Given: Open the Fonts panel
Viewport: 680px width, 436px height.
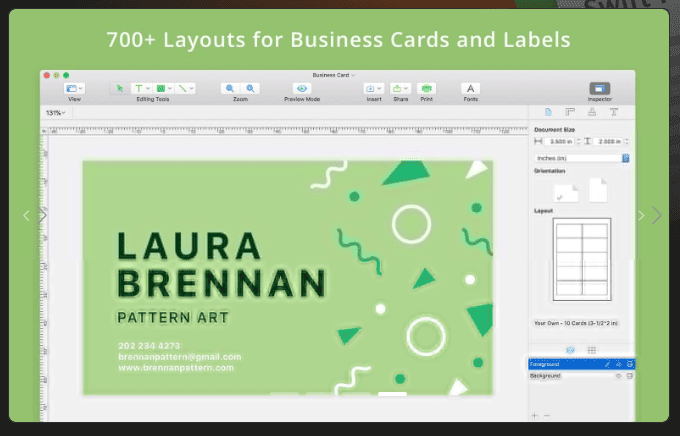Looking at the screenshot, I should tap(470, 89).
